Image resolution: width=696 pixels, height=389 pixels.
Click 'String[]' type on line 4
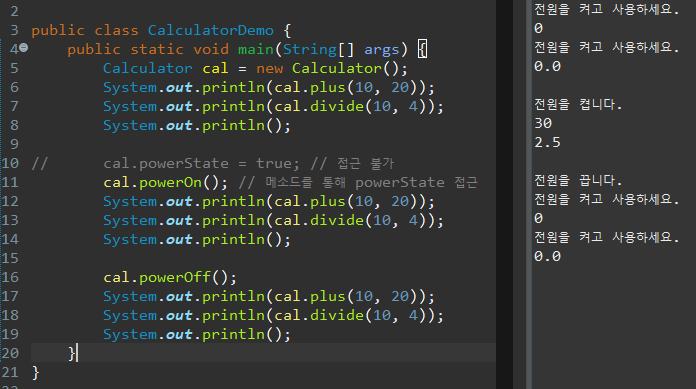[318, 49]
